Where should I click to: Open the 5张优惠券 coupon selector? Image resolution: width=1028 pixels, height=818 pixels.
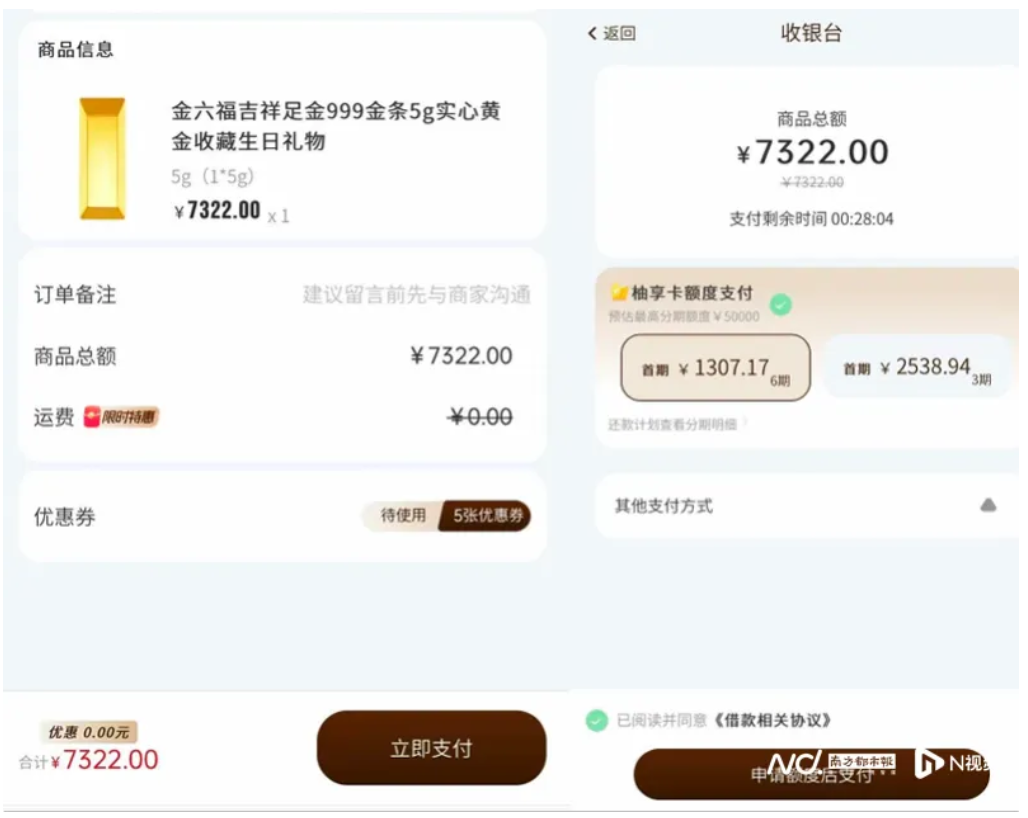coord(486,516)
